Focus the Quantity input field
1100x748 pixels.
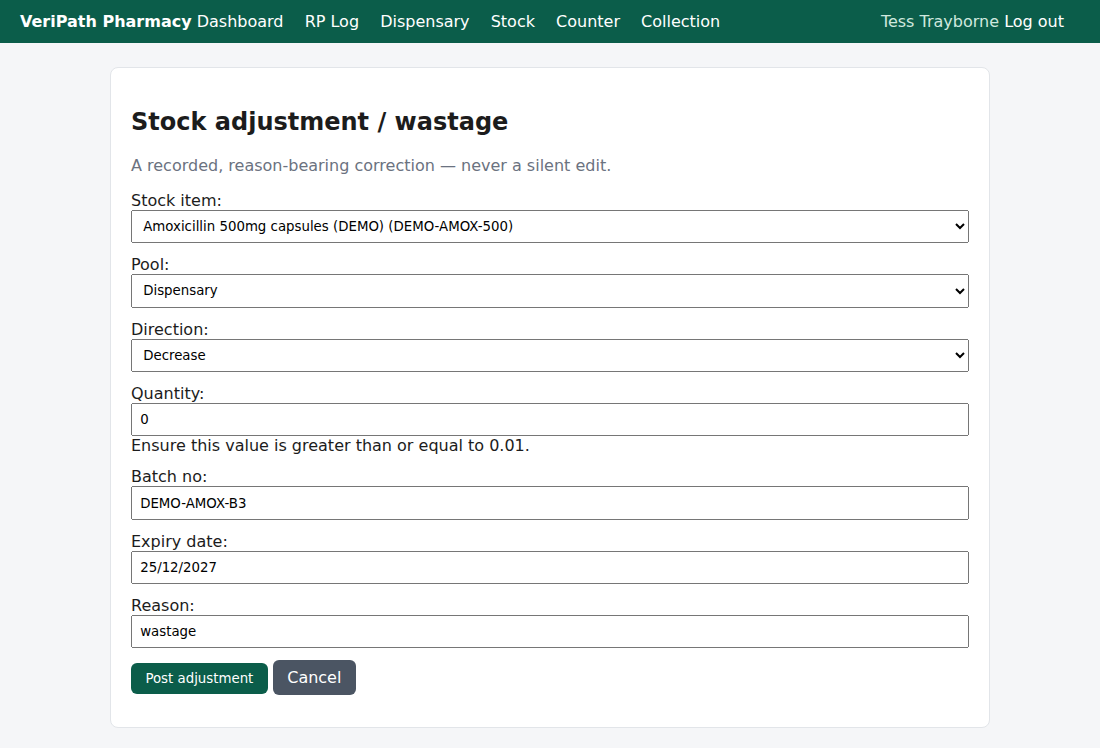[x=549, y=420]
